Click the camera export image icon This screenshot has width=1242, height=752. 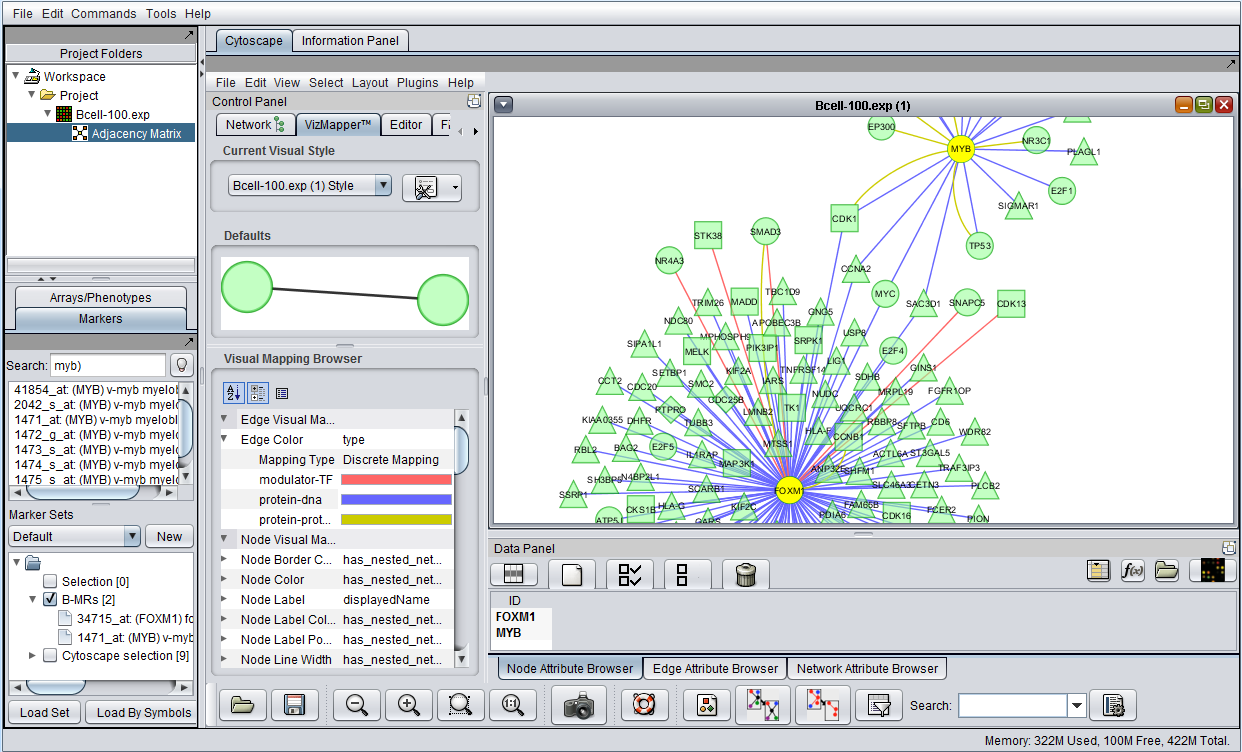[x=579, y=705]
